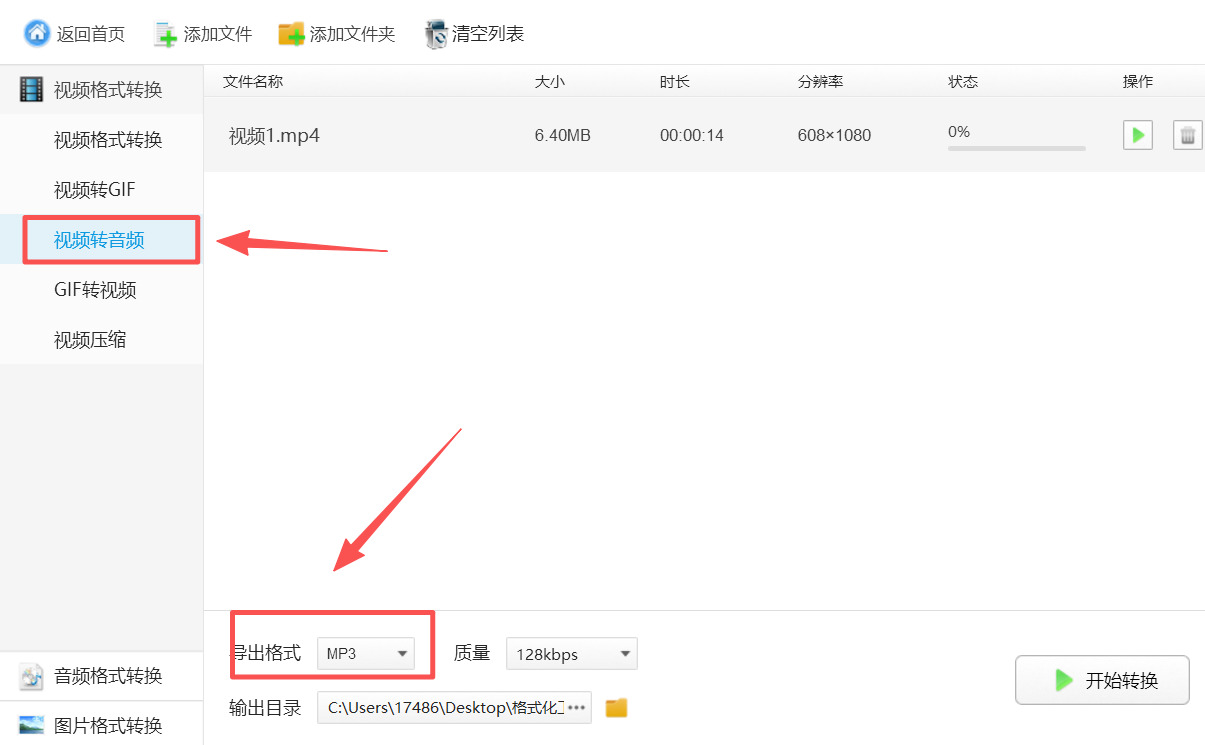Click the 开始转换 button

pos(1102,680)
